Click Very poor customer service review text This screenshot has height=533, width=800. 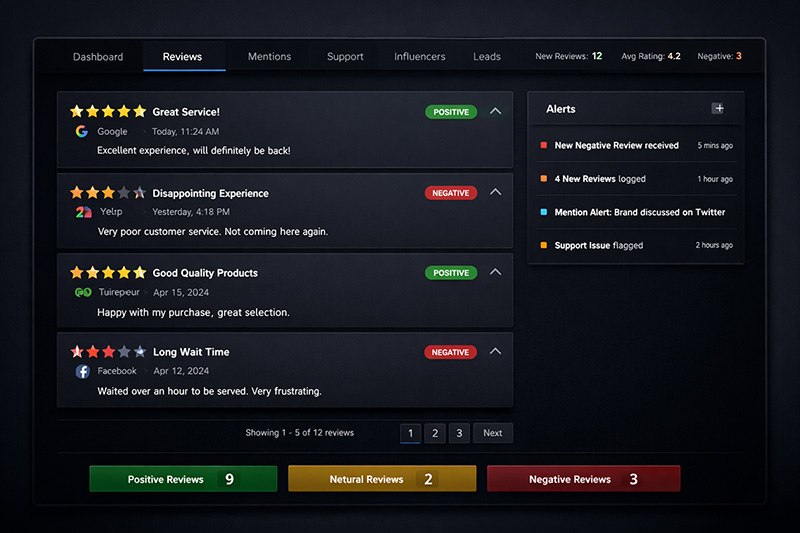coord(213,232)
